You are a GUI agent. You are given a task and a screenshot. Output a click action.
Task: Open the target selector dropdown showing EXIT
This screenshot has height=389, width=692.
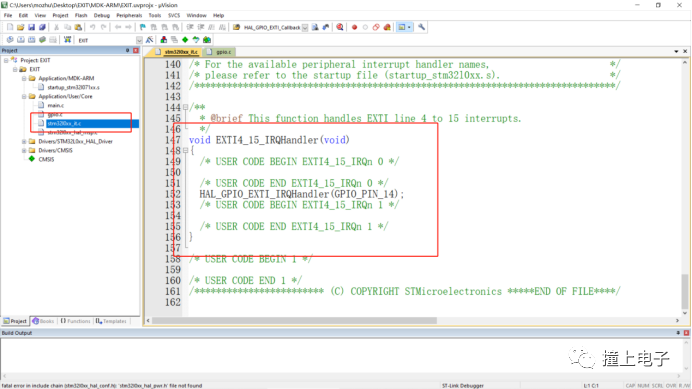tap(139, 40)
